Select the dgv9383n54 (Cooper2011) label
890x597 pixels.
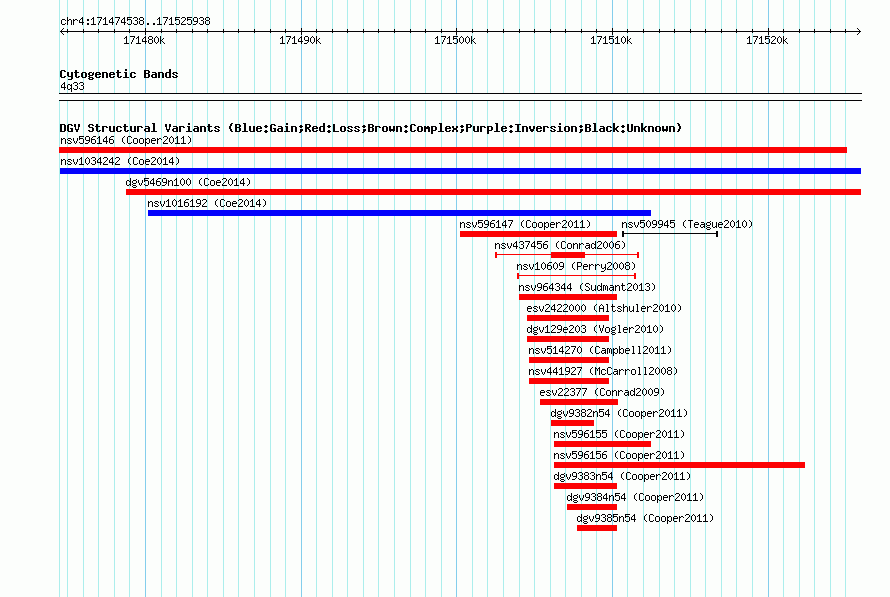click(x=622, y=476)
